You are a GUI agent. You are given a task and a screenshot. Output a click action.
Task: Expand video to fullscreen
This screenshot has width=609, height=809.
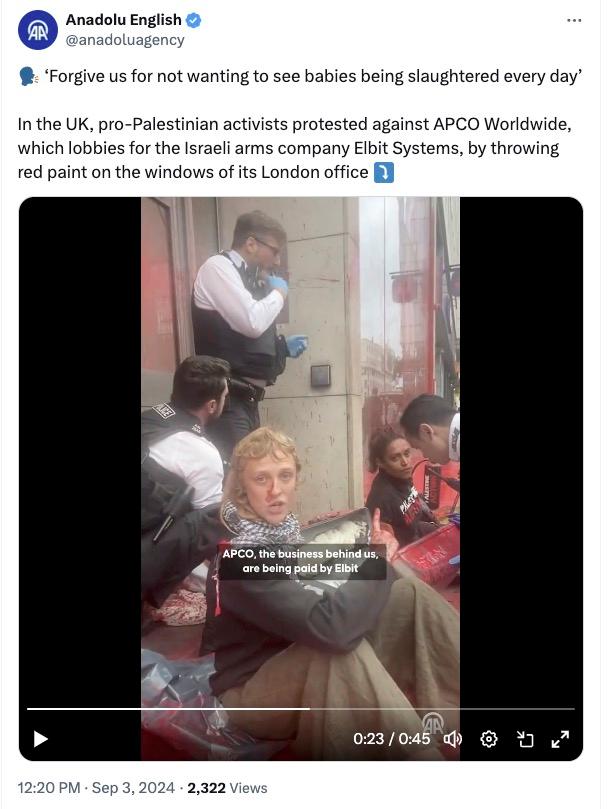(560, 739)
